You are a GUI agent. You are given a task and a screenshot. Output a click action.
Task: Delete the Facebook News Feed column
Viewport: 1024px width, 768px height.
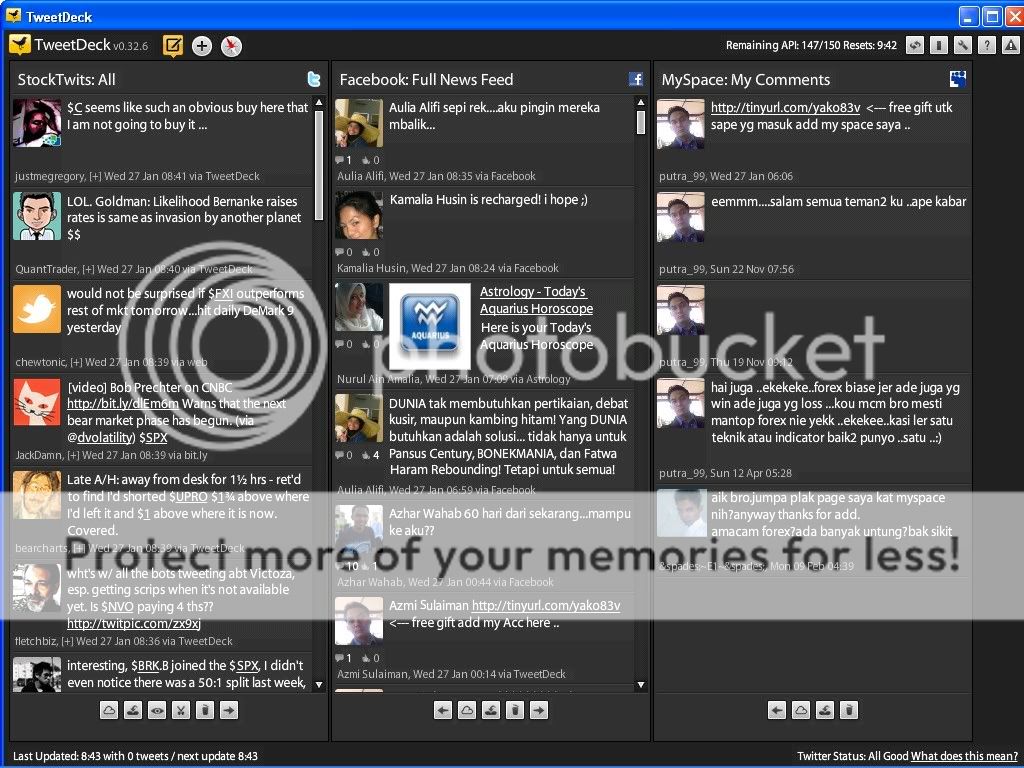tap(515, 710)
